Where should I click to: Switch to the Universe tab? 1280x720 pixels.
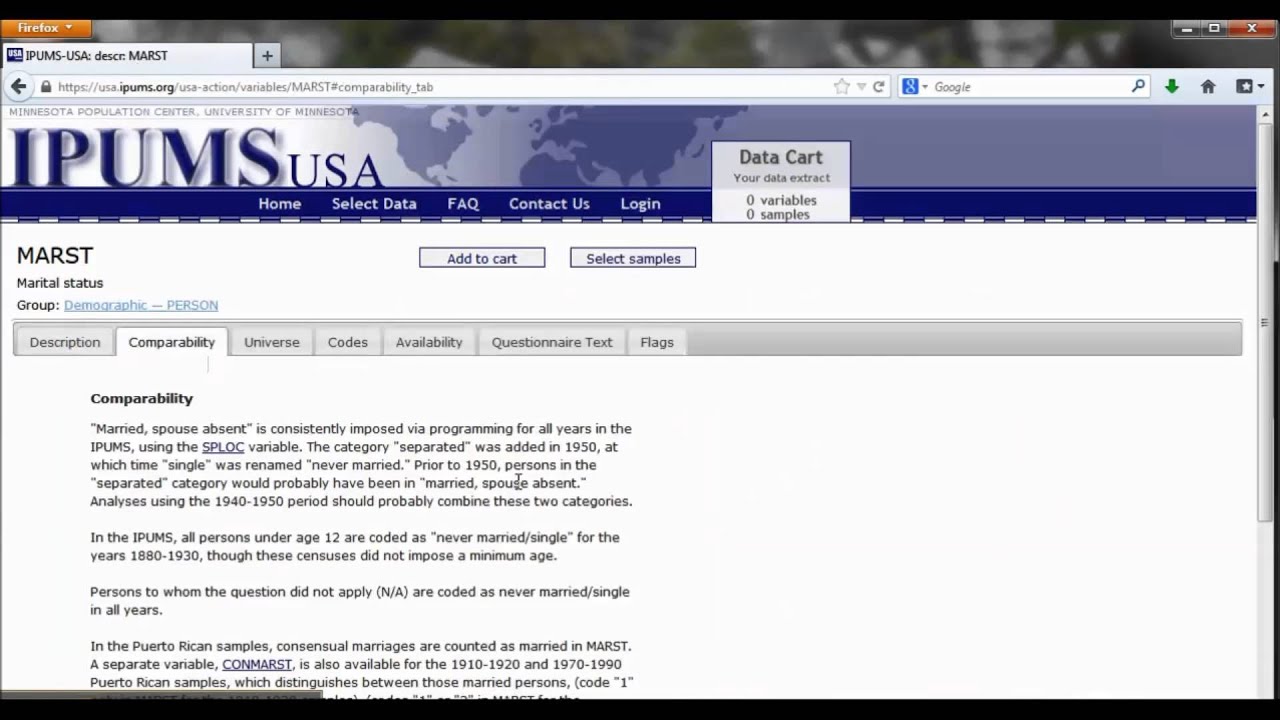pos(272,342)
